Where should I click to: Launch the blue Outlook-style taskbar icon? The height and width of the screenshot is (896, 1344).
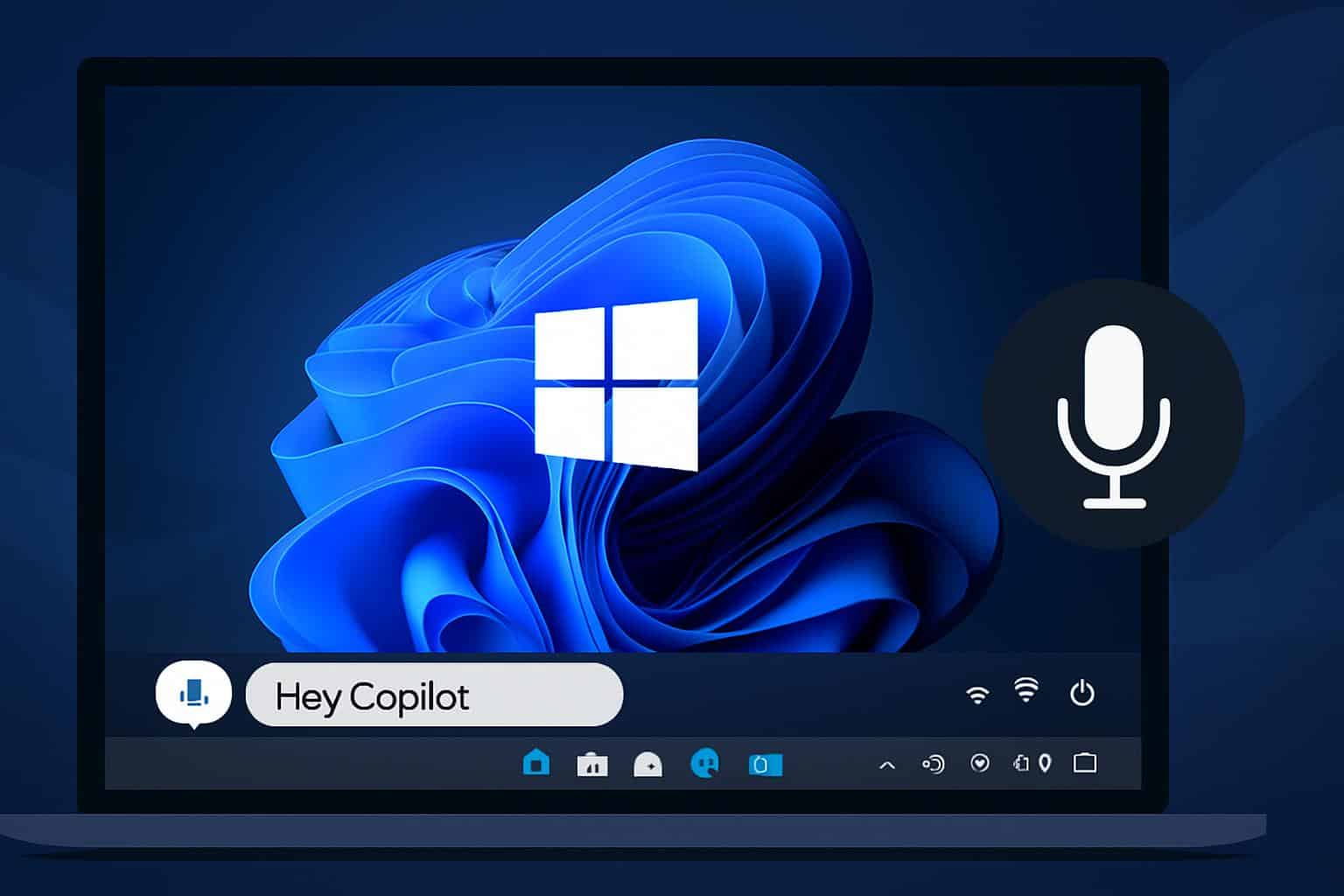(x=765, y=766)
